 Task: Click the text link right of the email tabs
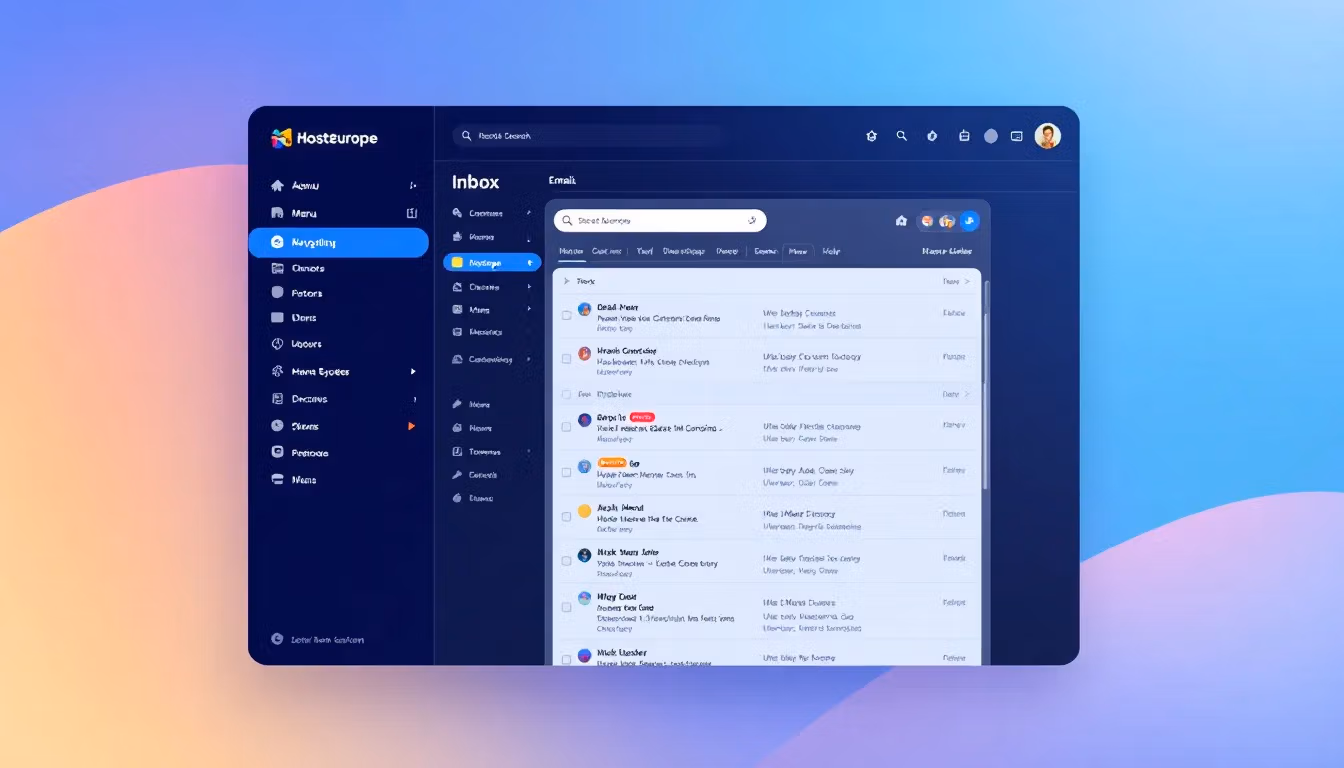coord(946,252)
